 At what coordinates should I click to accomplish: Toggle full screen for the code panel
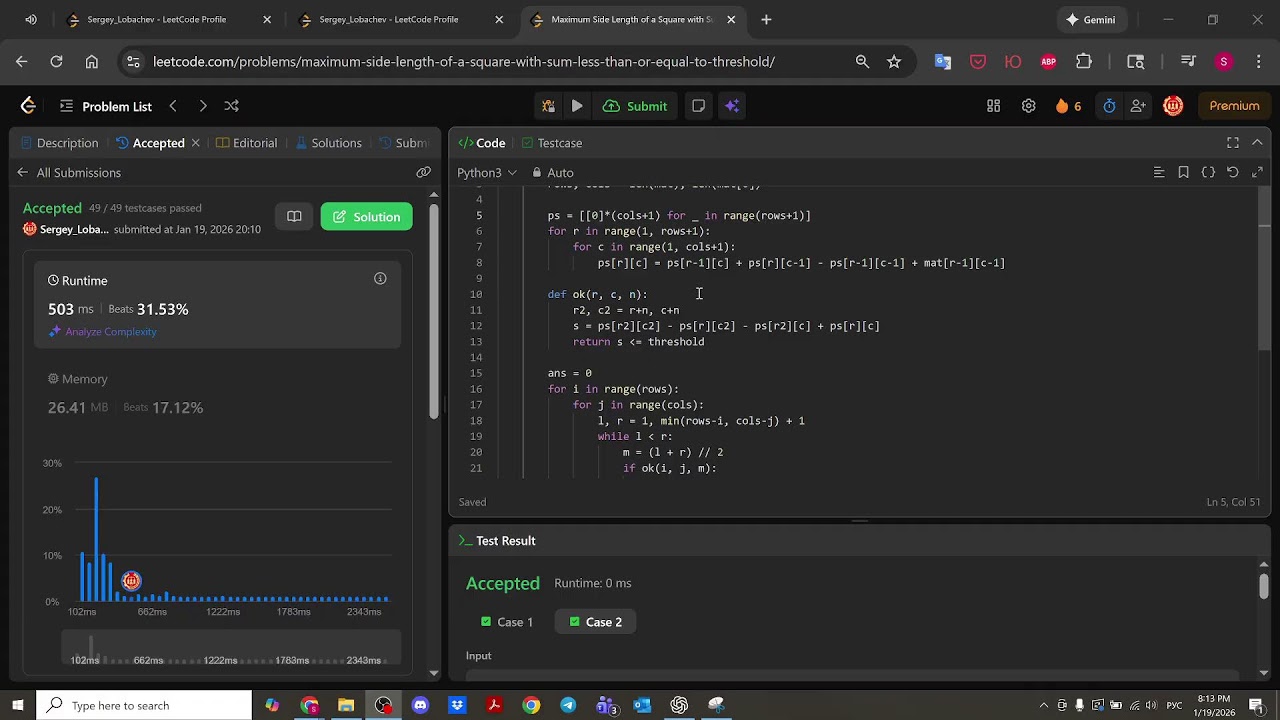(1233, 143)
